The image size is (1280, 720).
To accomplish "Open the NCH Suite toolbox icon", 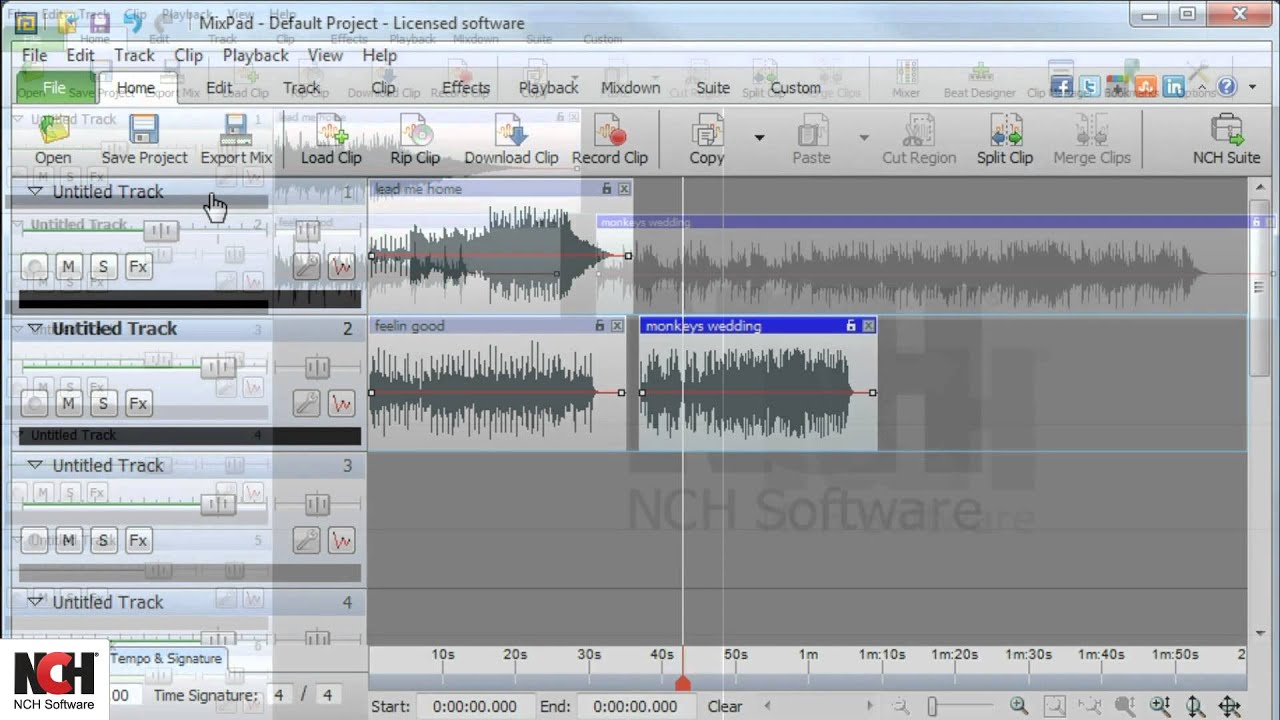I will tap(1226, 130).
